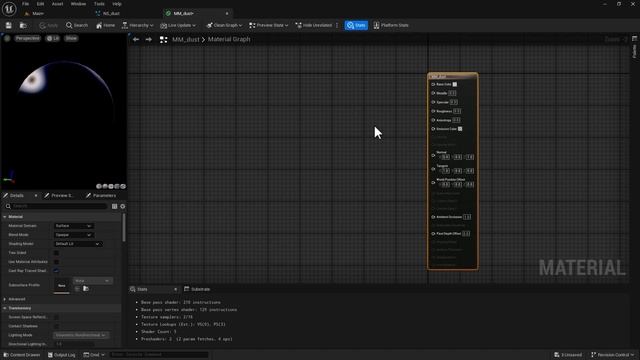Click the Subsurface Profile browse folder icon

pyautogui.click(x=86, y=289)
